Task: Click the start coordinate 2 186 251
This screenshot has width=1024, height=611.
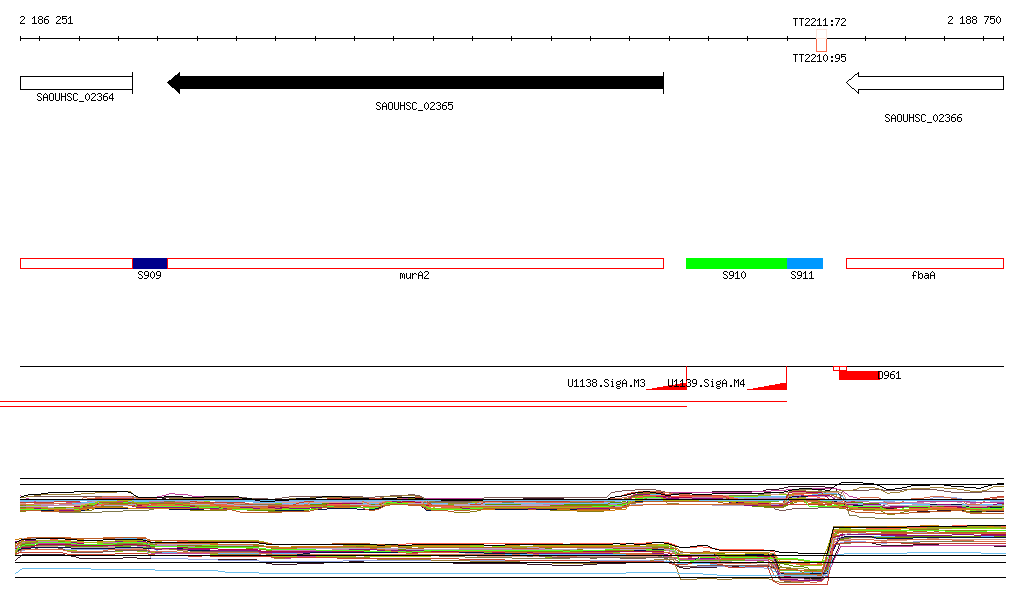Action: 46,20
